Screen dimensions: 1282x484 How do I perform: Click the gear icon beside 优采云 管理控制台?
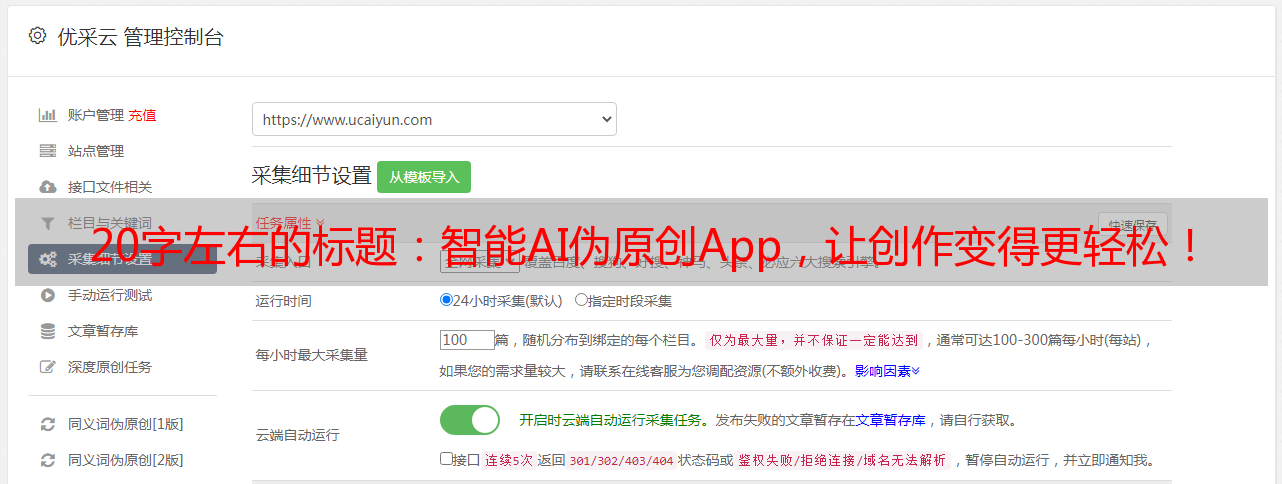point(37,36)
